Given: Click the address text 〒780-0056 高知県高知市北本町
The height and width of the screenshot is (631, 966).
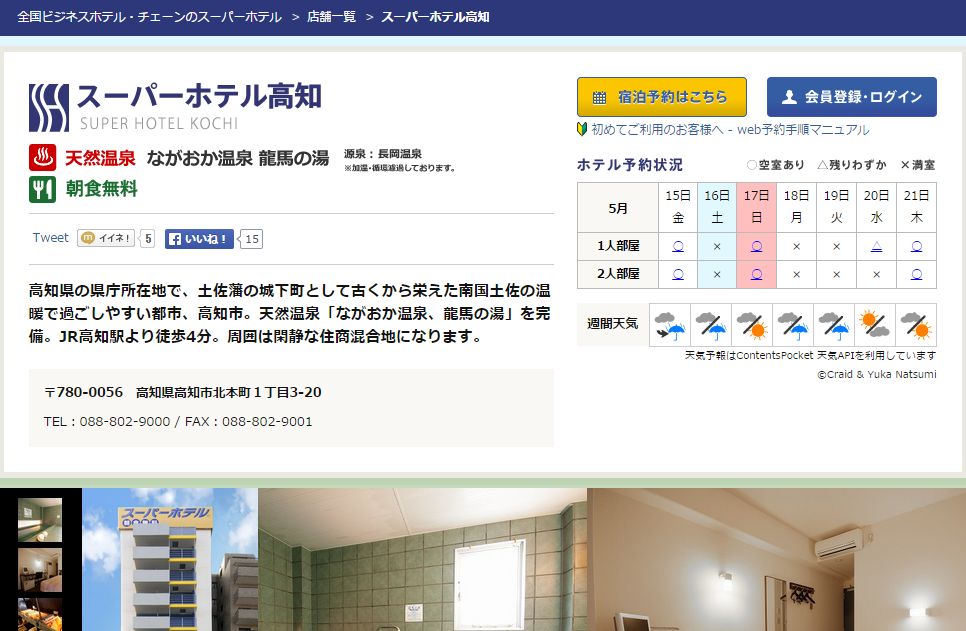Looking at the screenshot, I should [183, 393].
